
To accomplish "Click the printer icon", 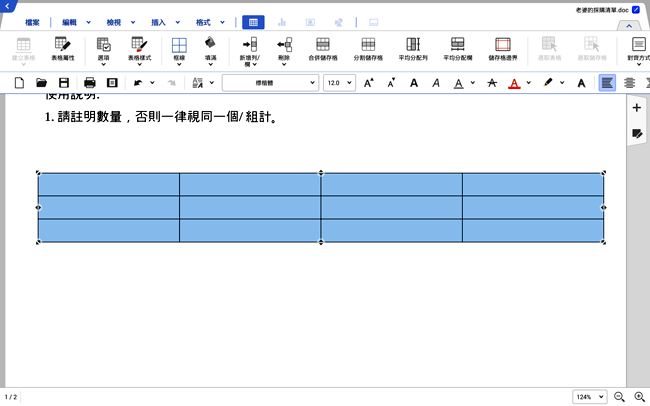I will click(x=90, y=83).
